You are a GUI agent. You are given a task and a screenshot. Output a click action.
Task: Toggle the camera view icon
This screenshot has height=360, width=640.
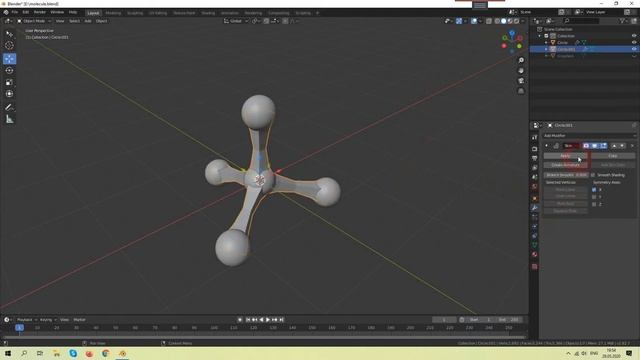pyautogui.click(x=521, y=81)
